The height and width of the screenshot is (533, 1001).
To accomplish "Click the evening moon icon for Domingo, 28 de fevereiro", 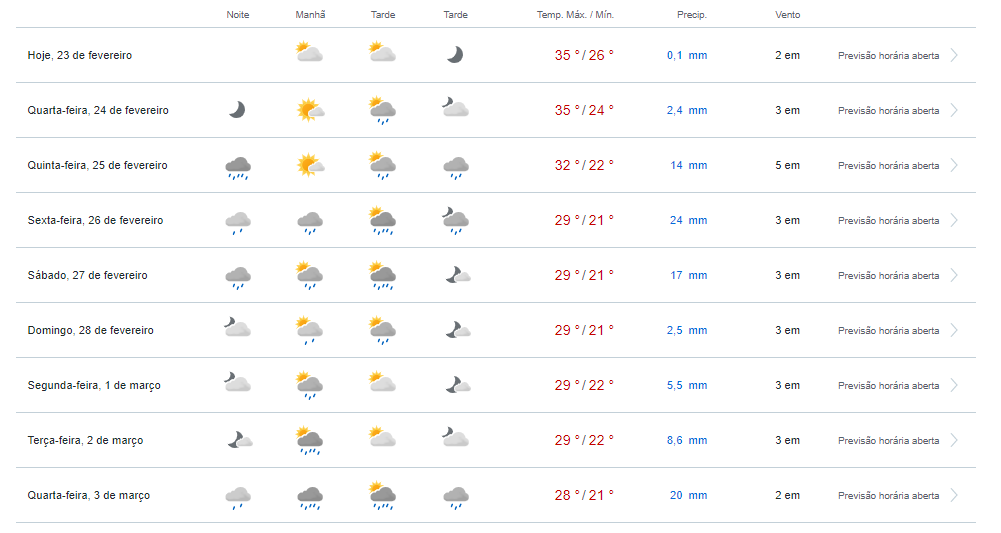I will pos(458,330).
